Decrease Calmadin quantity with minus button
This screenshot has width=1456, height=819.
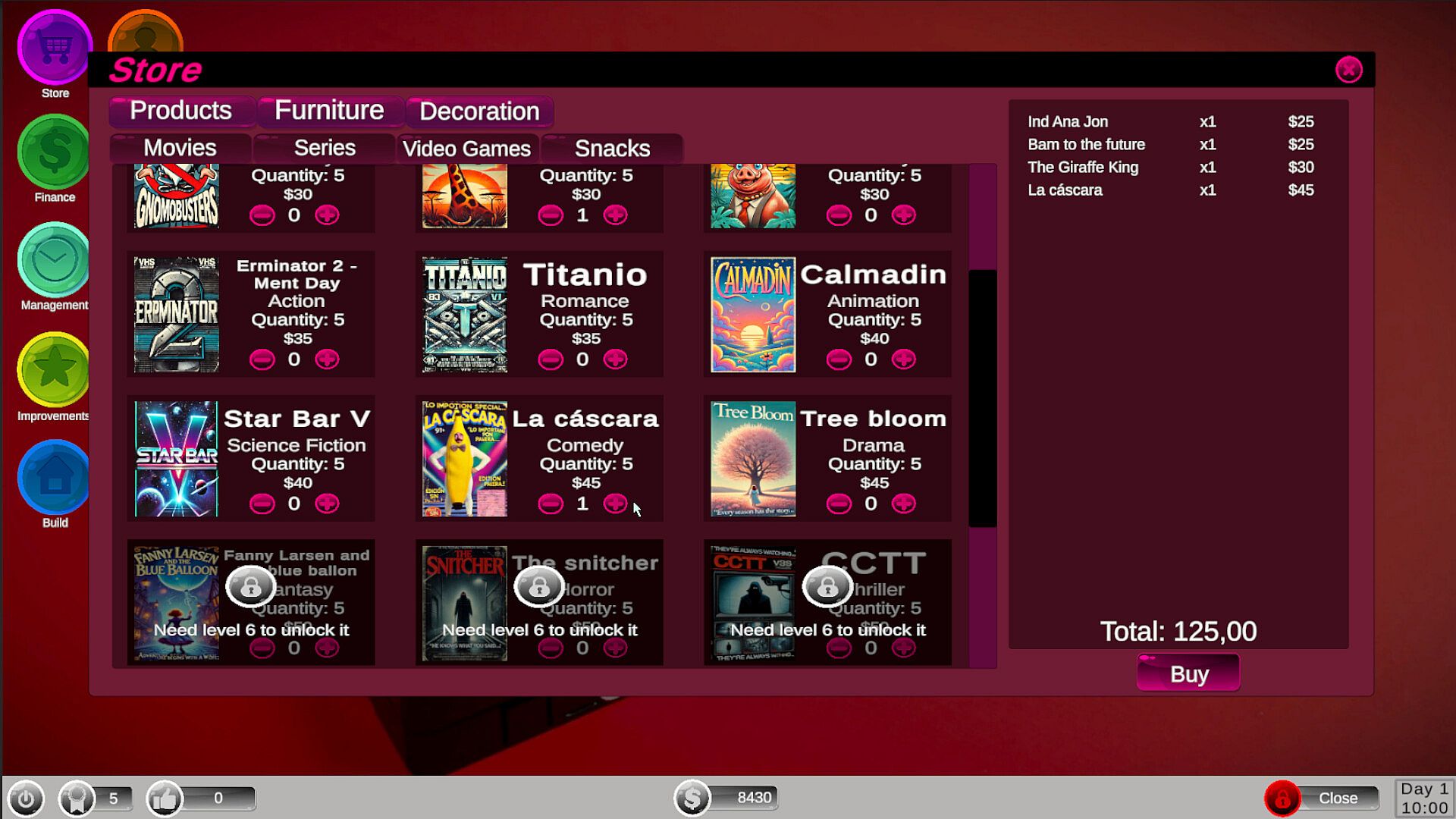click(839, 359)
